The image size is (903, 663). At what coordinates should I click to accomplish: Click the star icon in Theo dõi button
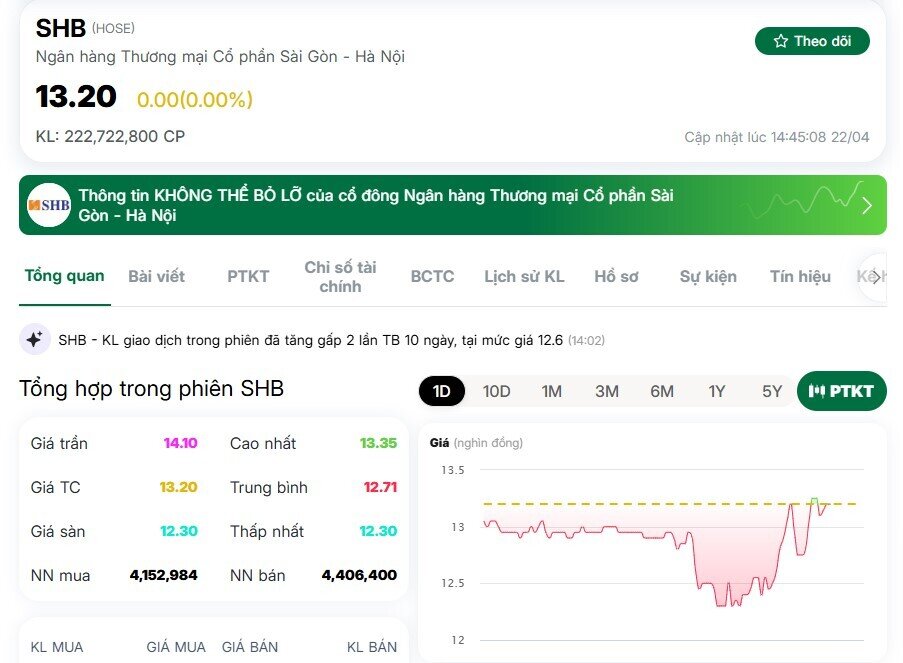[x=780, y=41]
